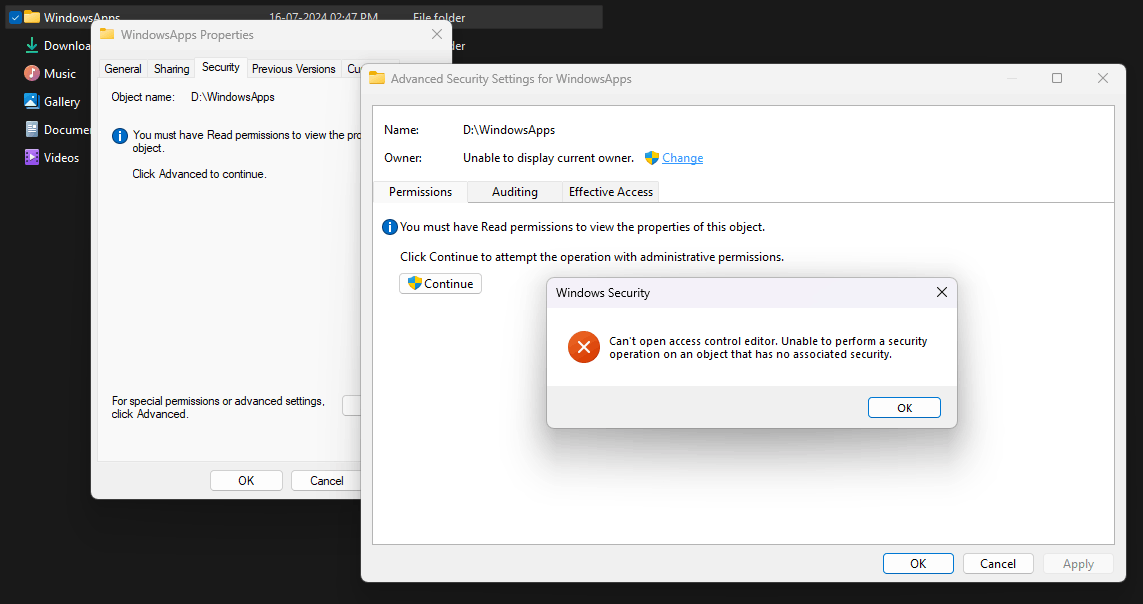Click the folder icon in the WindowsApps Properties title bar
The width and height of the screenshot is (1143, 604).
pos(107,34)
